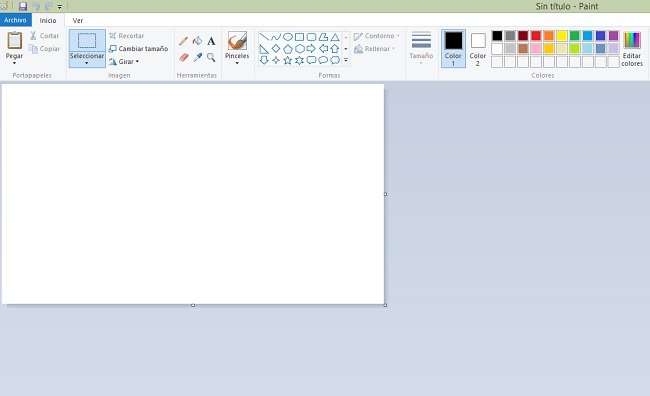Click the Copiar copy button
This screenshot has height=396, width=650.
44,49
